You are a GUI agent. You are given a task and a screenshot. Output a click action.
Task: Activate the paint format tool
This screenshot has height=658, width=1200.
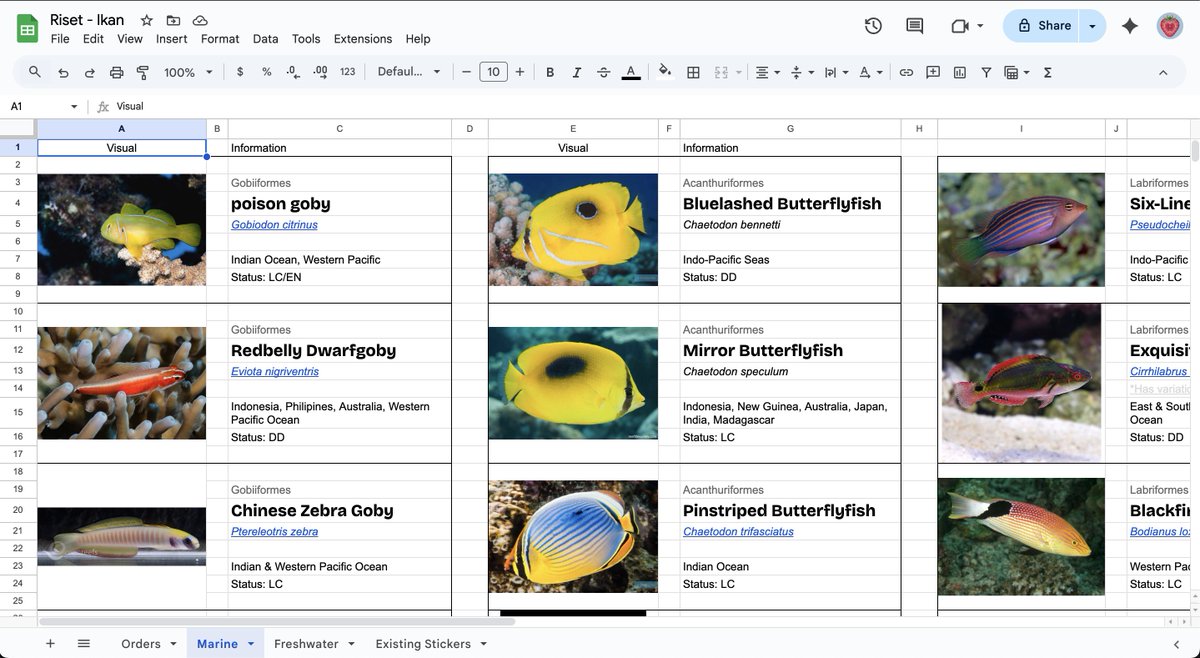[142, 72]
